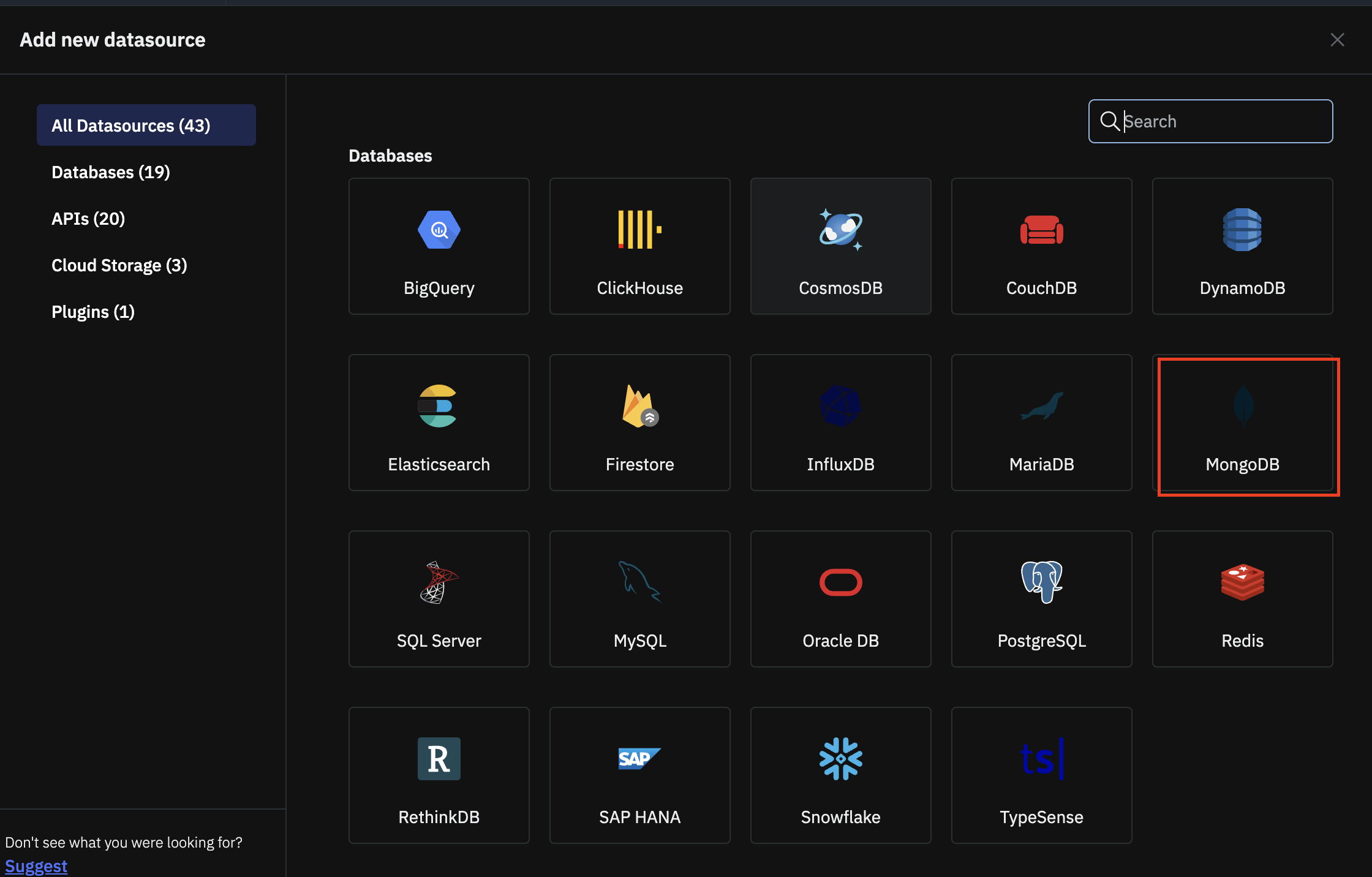Select the Redis database icon

tap(1242, 599)
